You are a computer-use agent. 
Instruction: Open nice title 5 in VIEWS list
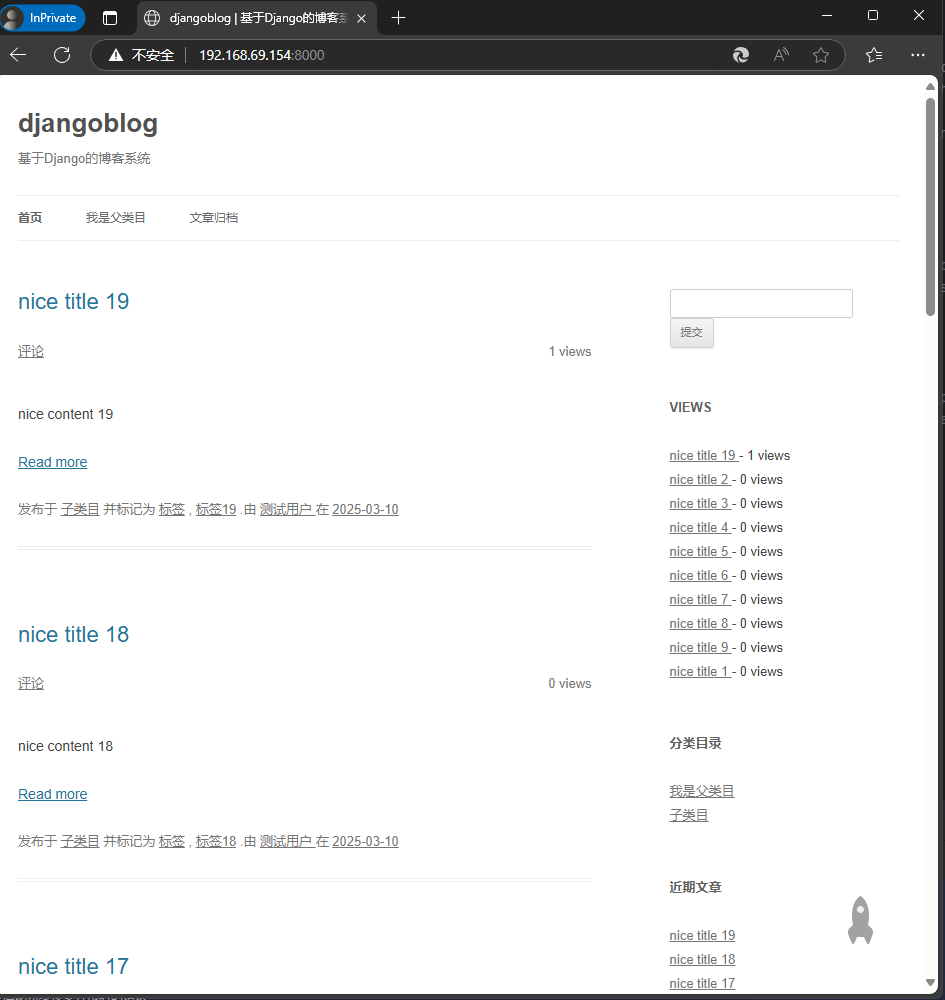pos(699,552)
